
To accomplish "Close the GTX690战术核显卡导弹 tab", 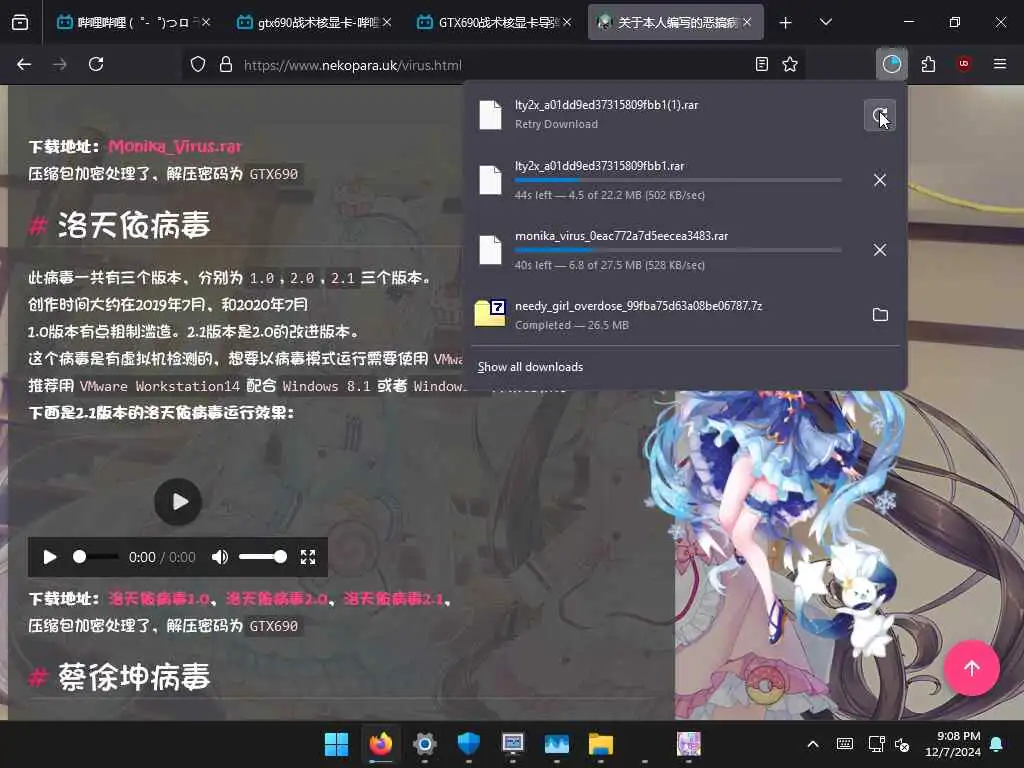I will [x=567, y=22].
